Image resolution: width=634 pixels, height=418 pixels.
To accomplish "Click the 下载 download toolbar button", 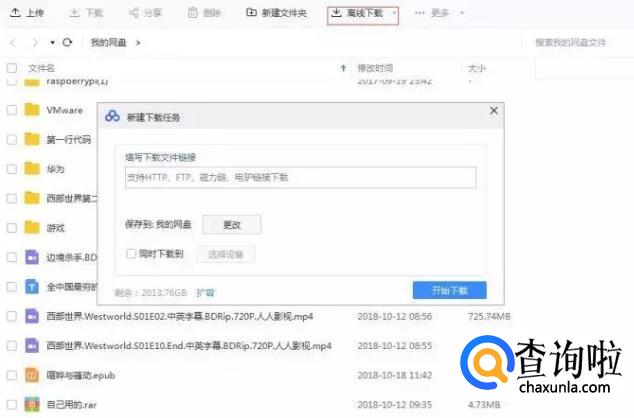I will [x=86, y=13].
